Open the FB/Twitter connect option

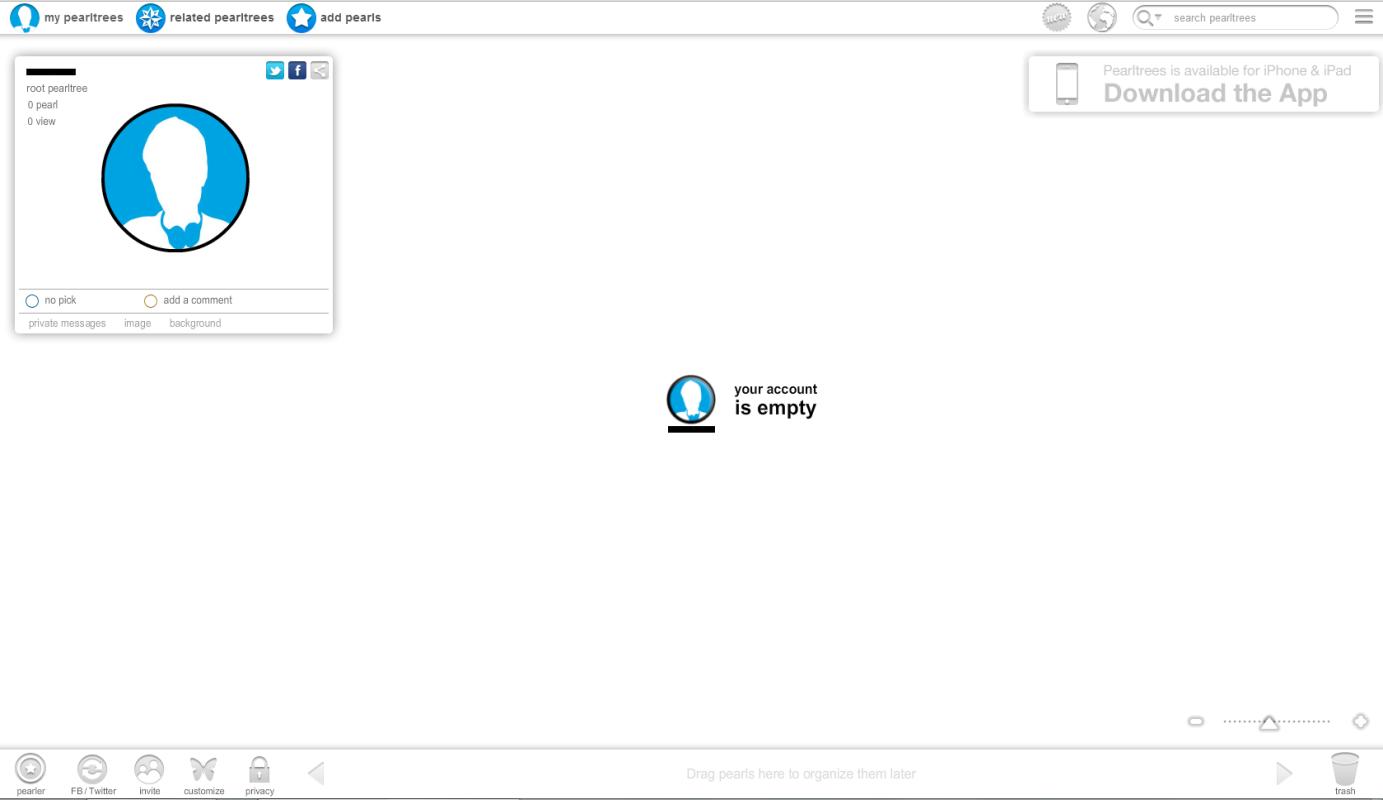click(93, 774)
